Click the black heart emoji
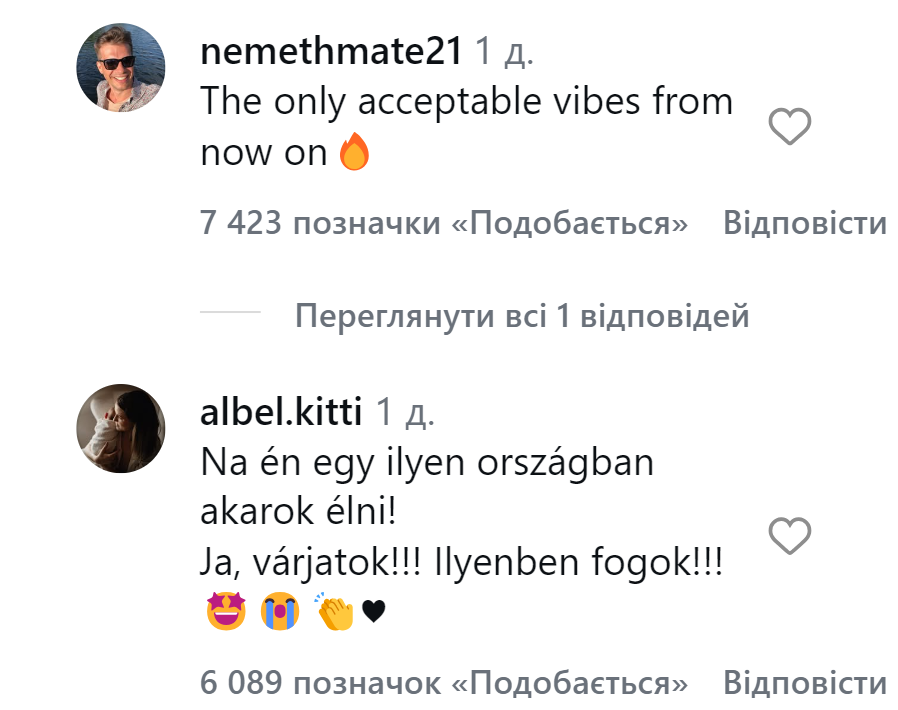The width and height of the screenshot is (898, 710). [x=373, y=612]
